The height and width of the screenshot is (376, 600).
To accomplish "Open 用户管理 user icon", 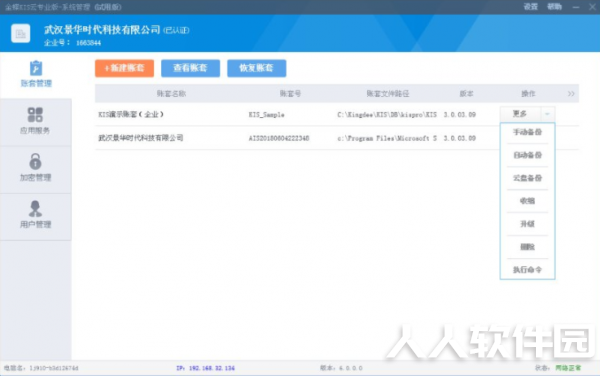I will (35, 208).
